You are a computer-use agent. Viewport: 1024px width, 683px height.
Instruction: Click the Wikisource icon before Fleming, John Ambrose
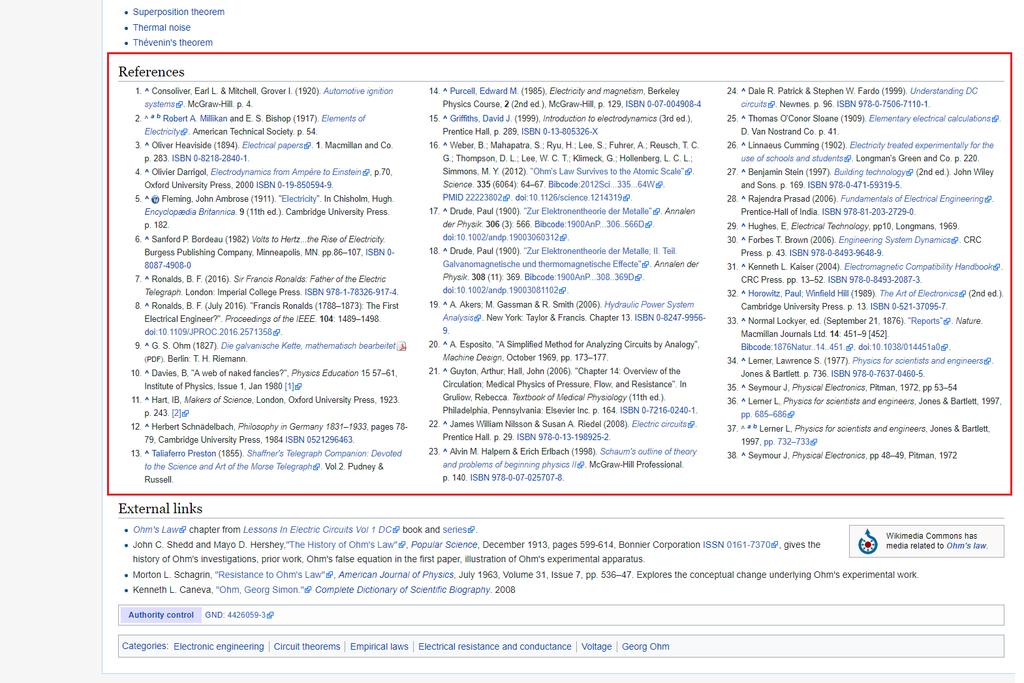[155, 199]
